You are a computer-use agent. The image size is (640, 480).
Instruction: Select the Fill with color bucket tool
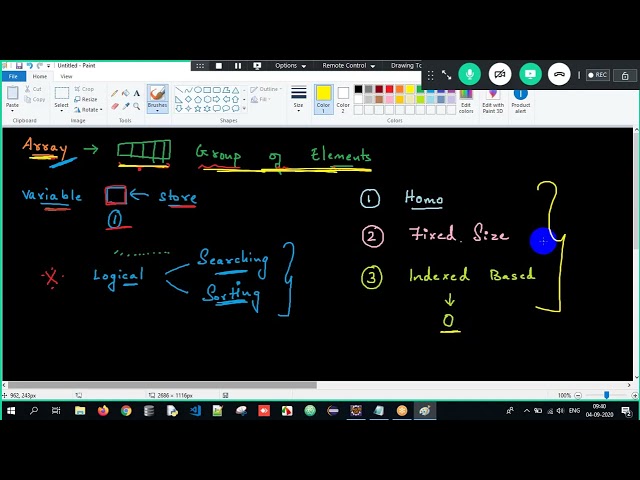pyautogui.click(x=126, y=93)
